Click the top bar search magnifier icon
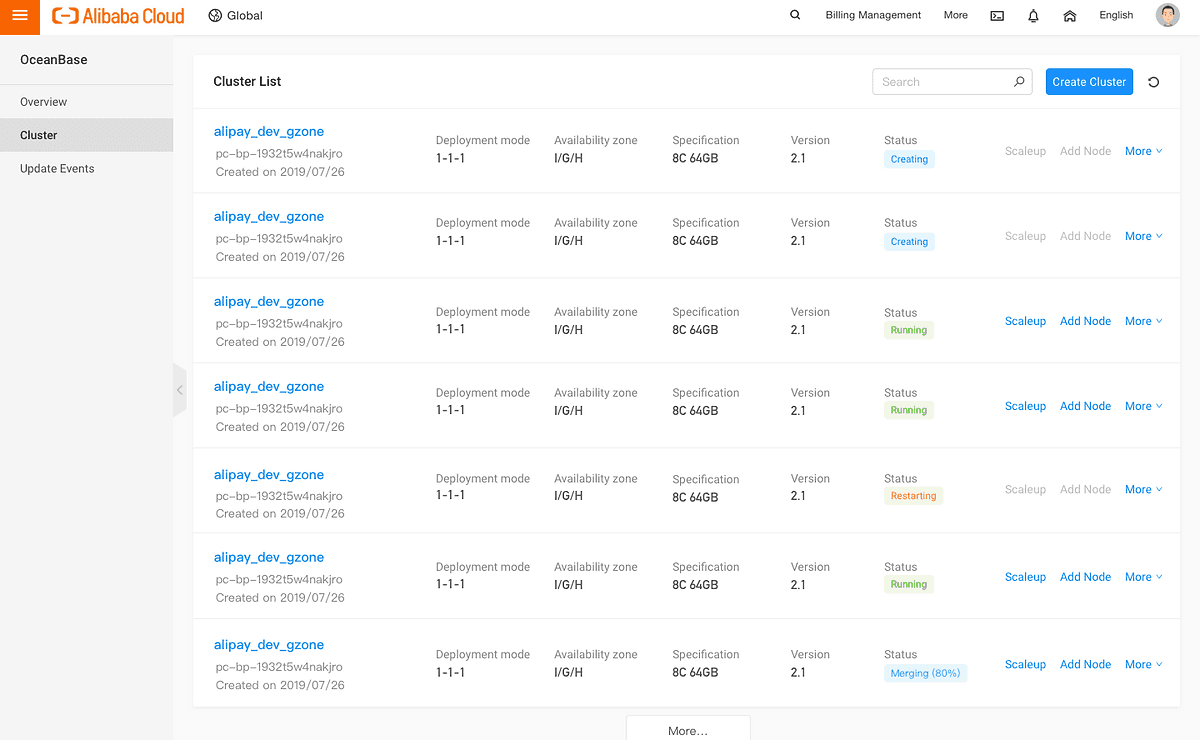1200x740 pixels. [795, 16]
